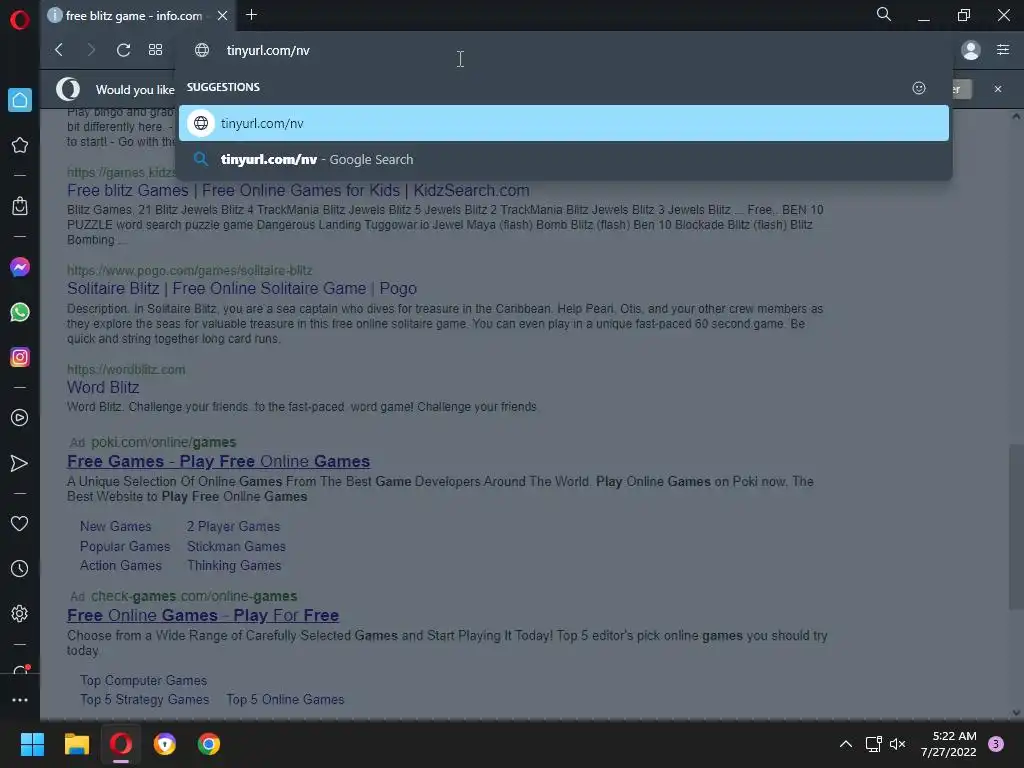Click the 'https://wordblitz.com' URL text
Screen dimensions: 1024x768
tap(126, 370)
